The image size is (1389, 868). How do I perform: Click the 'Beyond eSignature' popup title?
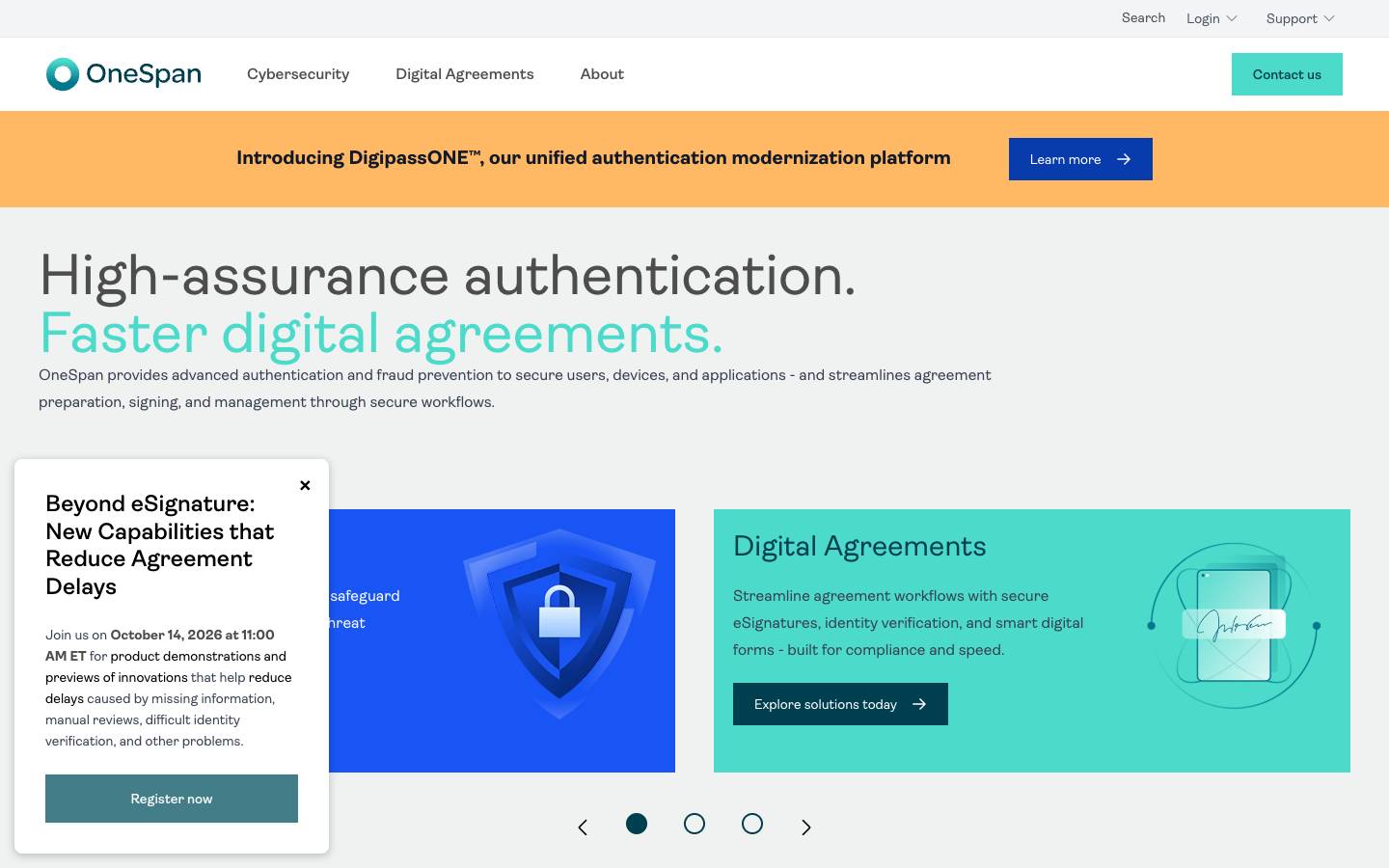[160, 545]
